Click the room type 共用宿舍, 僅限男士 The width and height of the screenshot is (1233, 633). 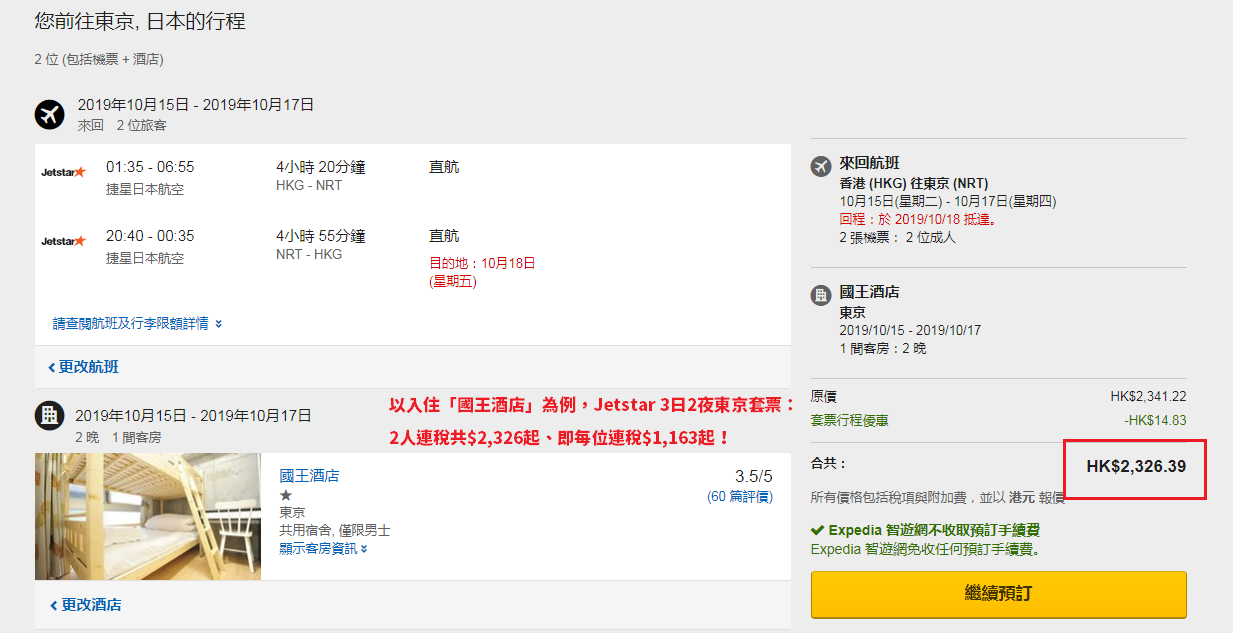[335, 530]
